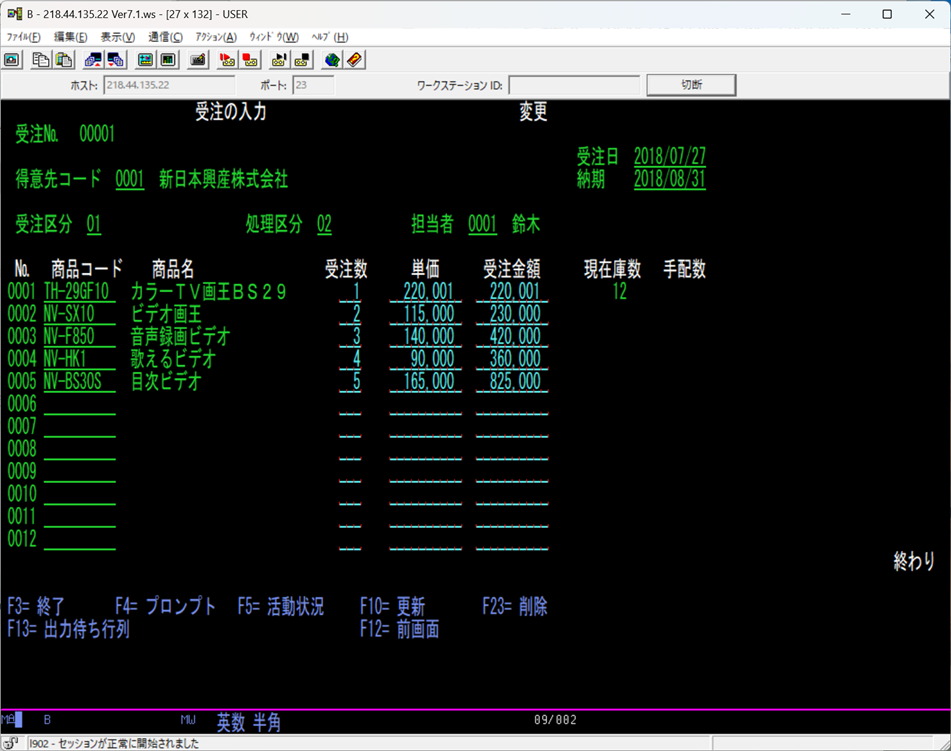Viewport: 951px width, 751px height.
Task: Click the print screen toolbar icon
Action: (x=12, y=59)
